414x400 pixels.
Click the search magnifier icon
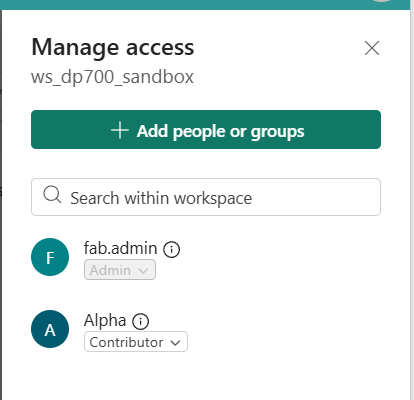[x=52, y=194]
